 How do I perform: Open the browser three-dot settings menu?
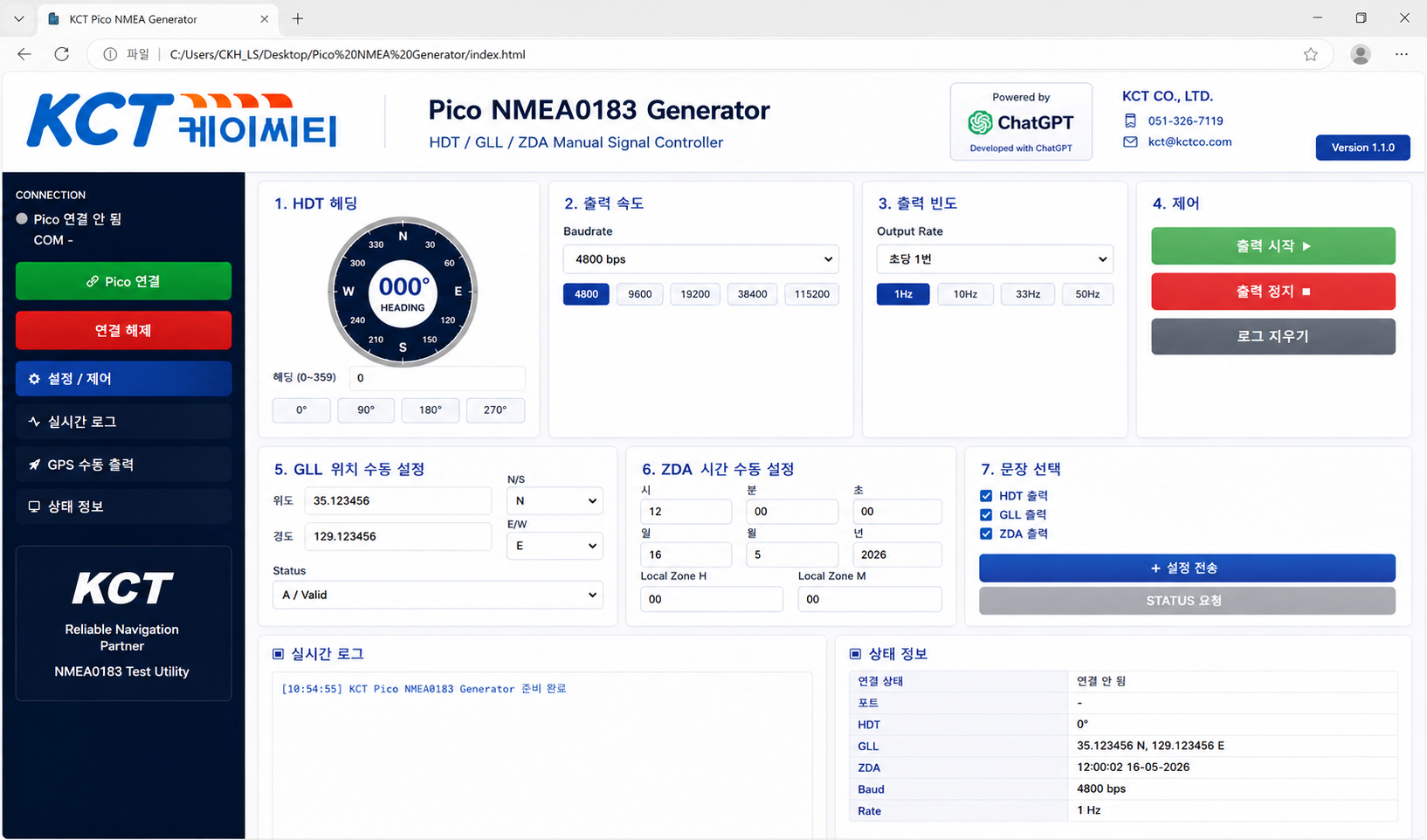coord(1402,54)
